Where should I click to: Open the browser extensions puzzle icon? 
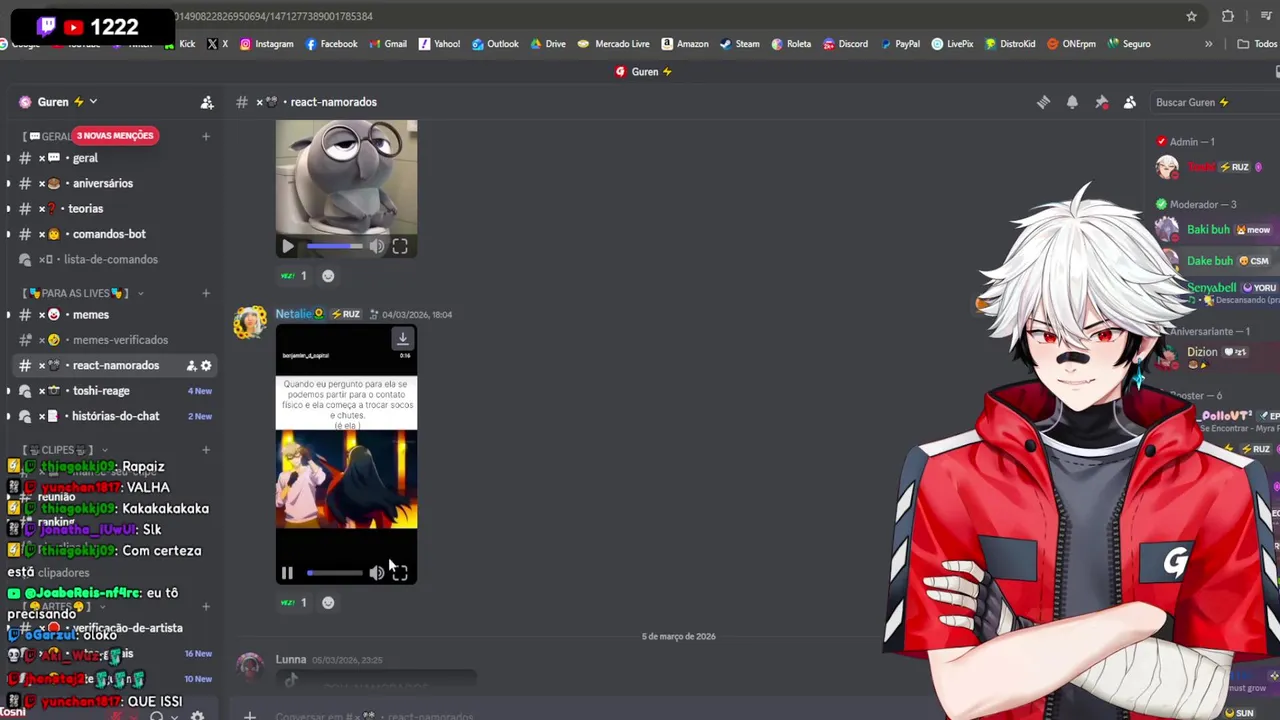1228,16
